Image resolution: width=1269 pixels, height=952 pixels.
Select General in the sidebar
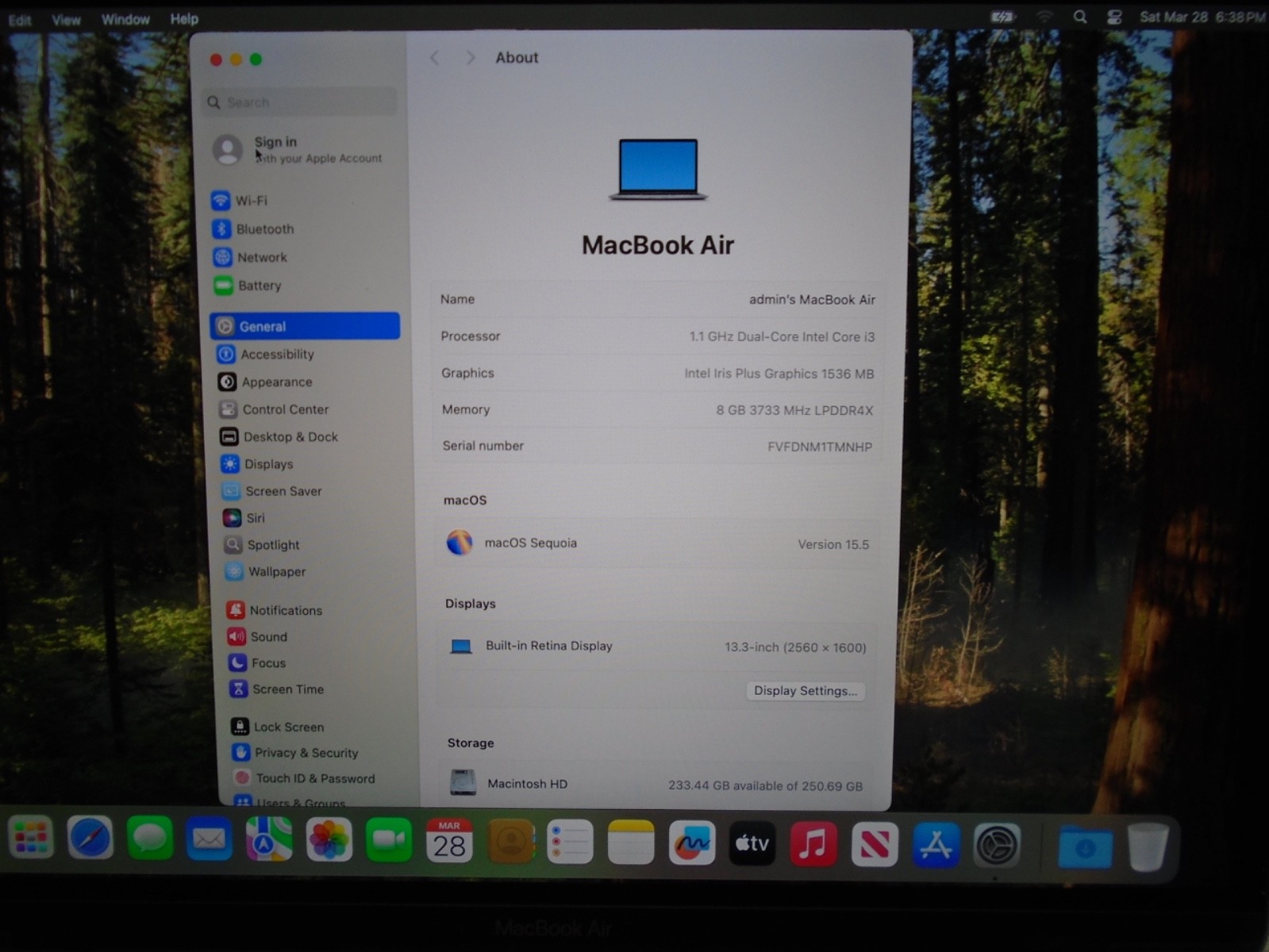point(305,326)
